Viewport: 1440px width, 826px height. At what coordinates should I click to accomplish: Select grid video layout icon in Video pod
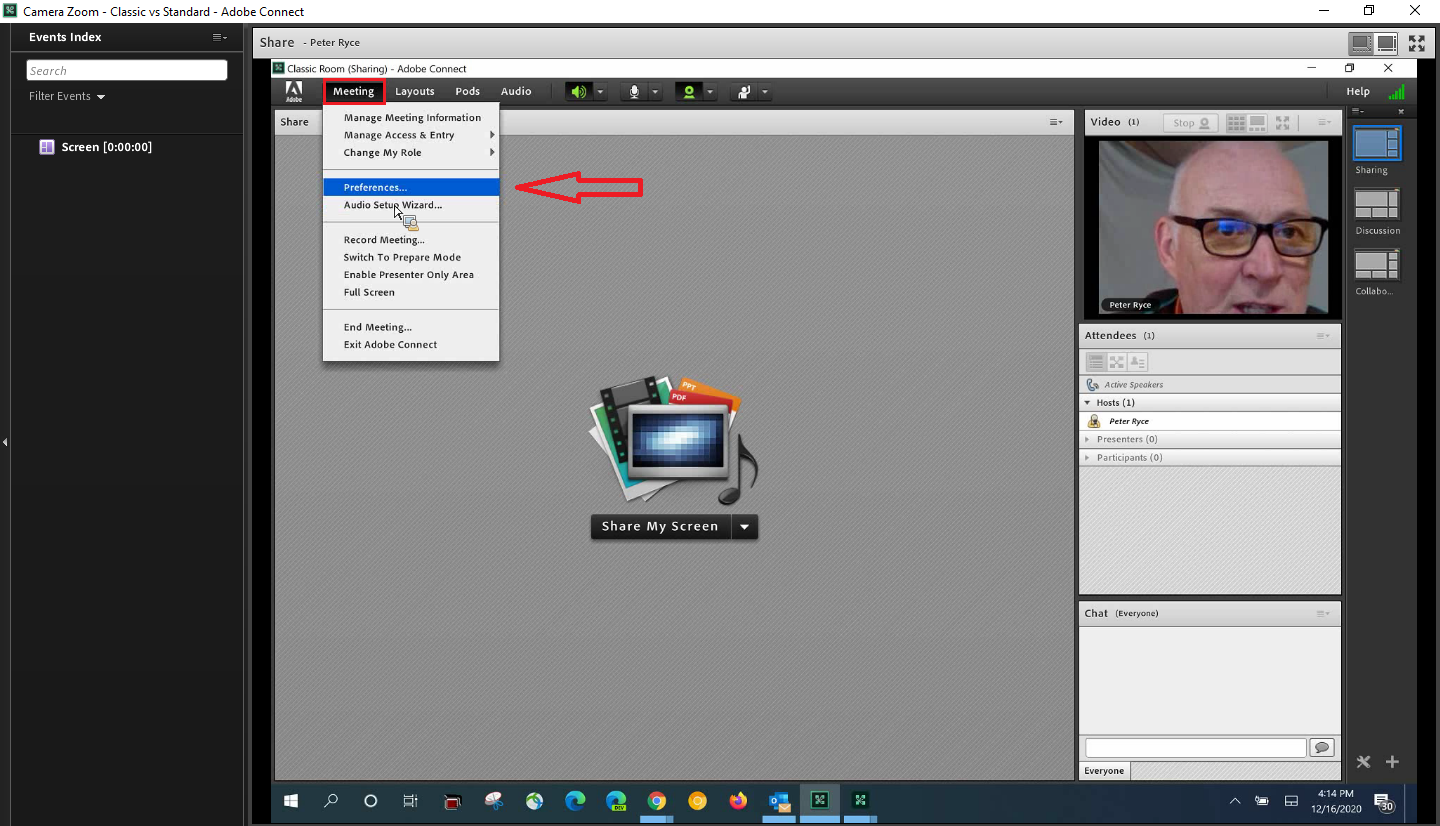pyautogui.click(x=1237, y=122)
